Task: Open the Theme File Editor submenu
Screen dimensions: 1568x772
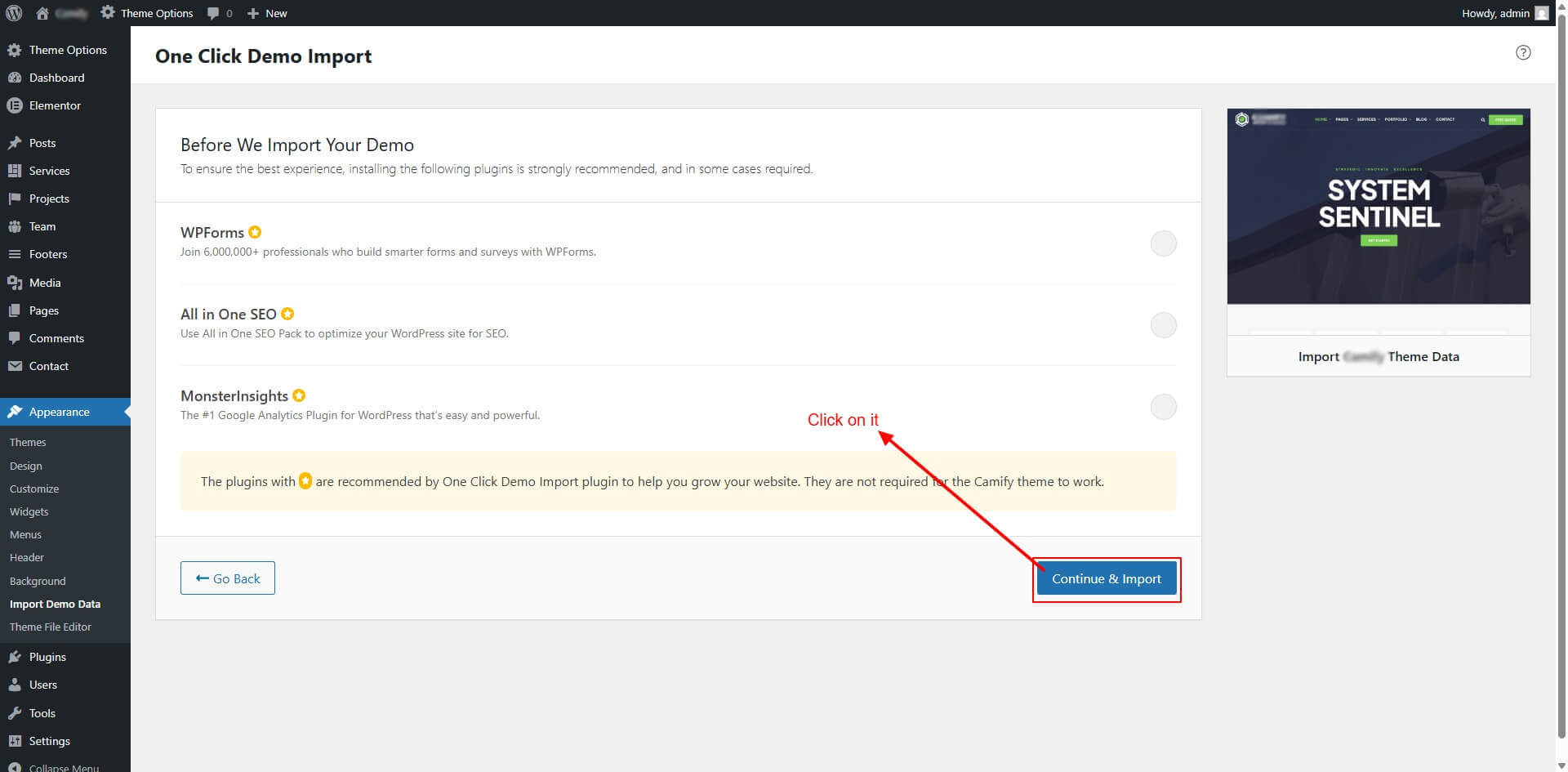Action: tap(51, 627)
